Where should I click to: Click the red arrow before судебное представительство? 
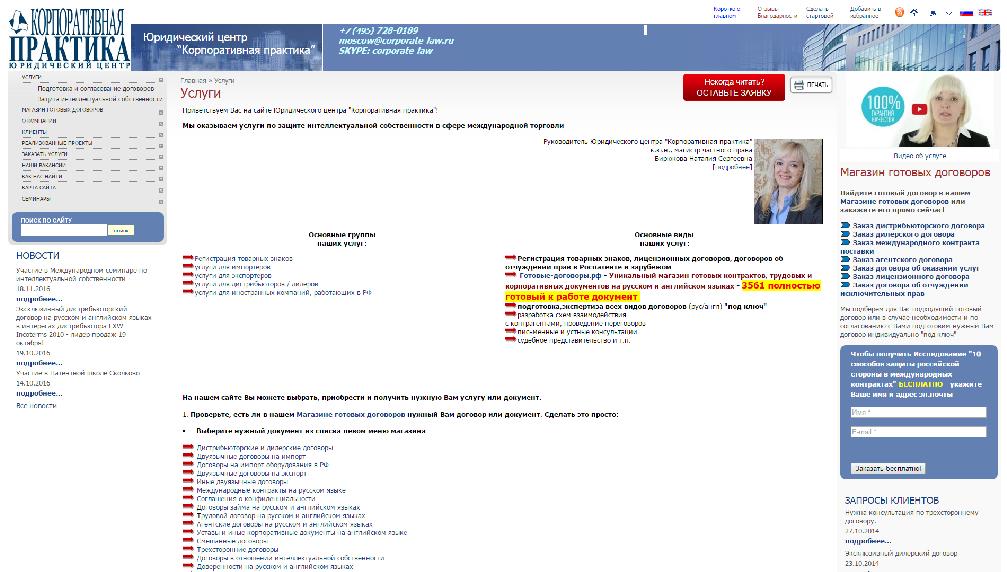[511, 340]
